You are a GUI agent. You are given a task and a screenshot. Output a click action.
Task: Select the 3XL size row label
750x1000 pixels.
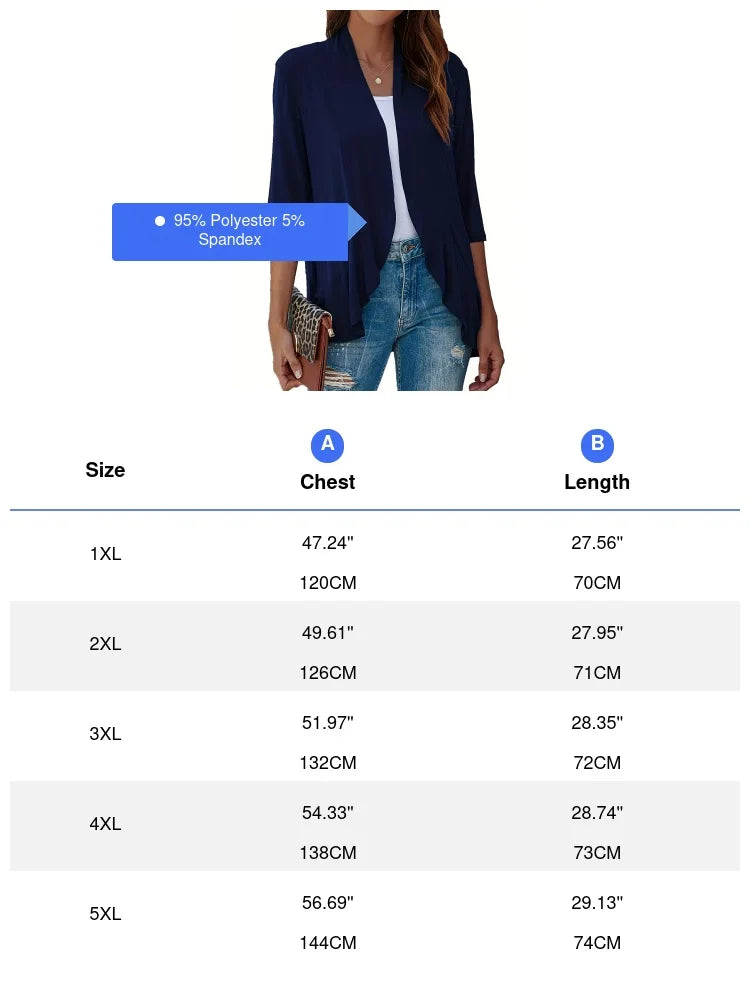105,734
